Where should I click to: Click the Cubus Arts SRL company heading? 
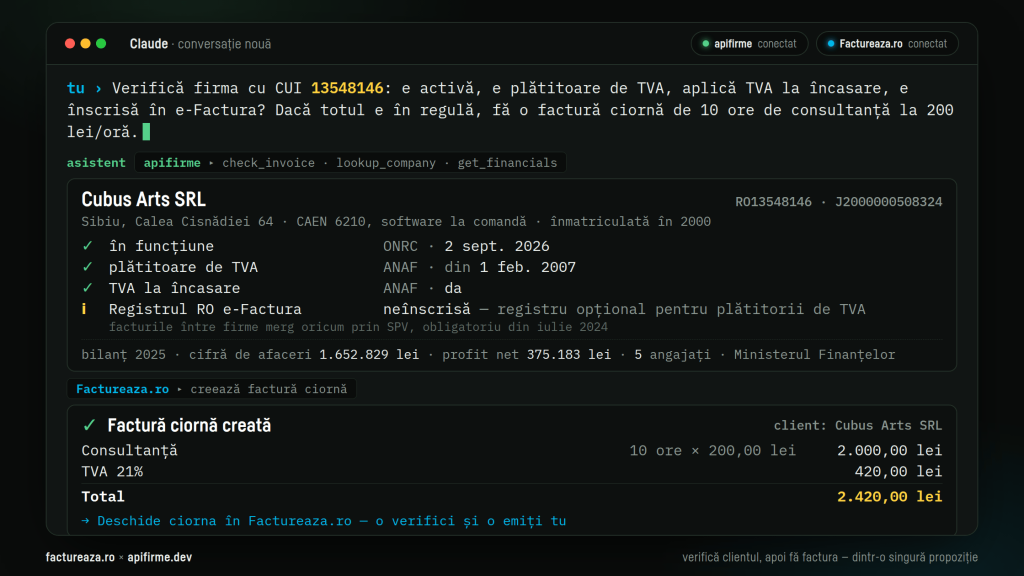click(x=144, y=200)
